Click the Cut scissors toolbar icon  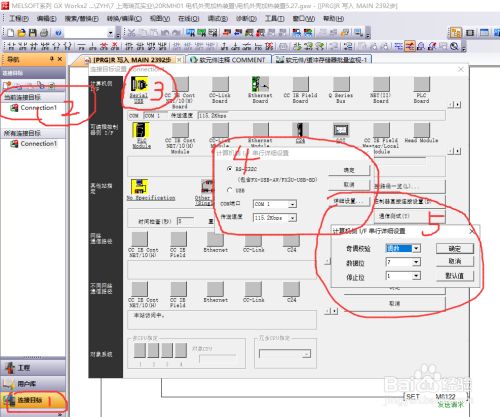click(132, 33)
